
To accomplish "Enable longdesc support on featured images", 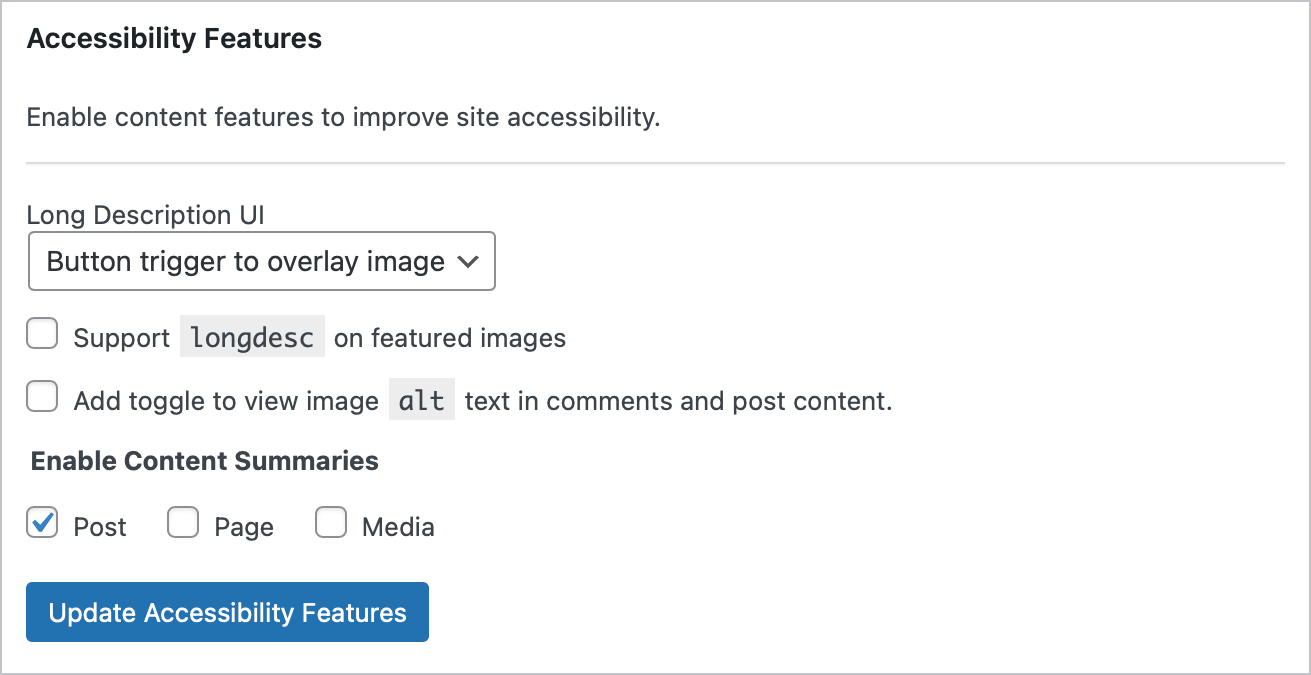I will [x=42, y=333].
